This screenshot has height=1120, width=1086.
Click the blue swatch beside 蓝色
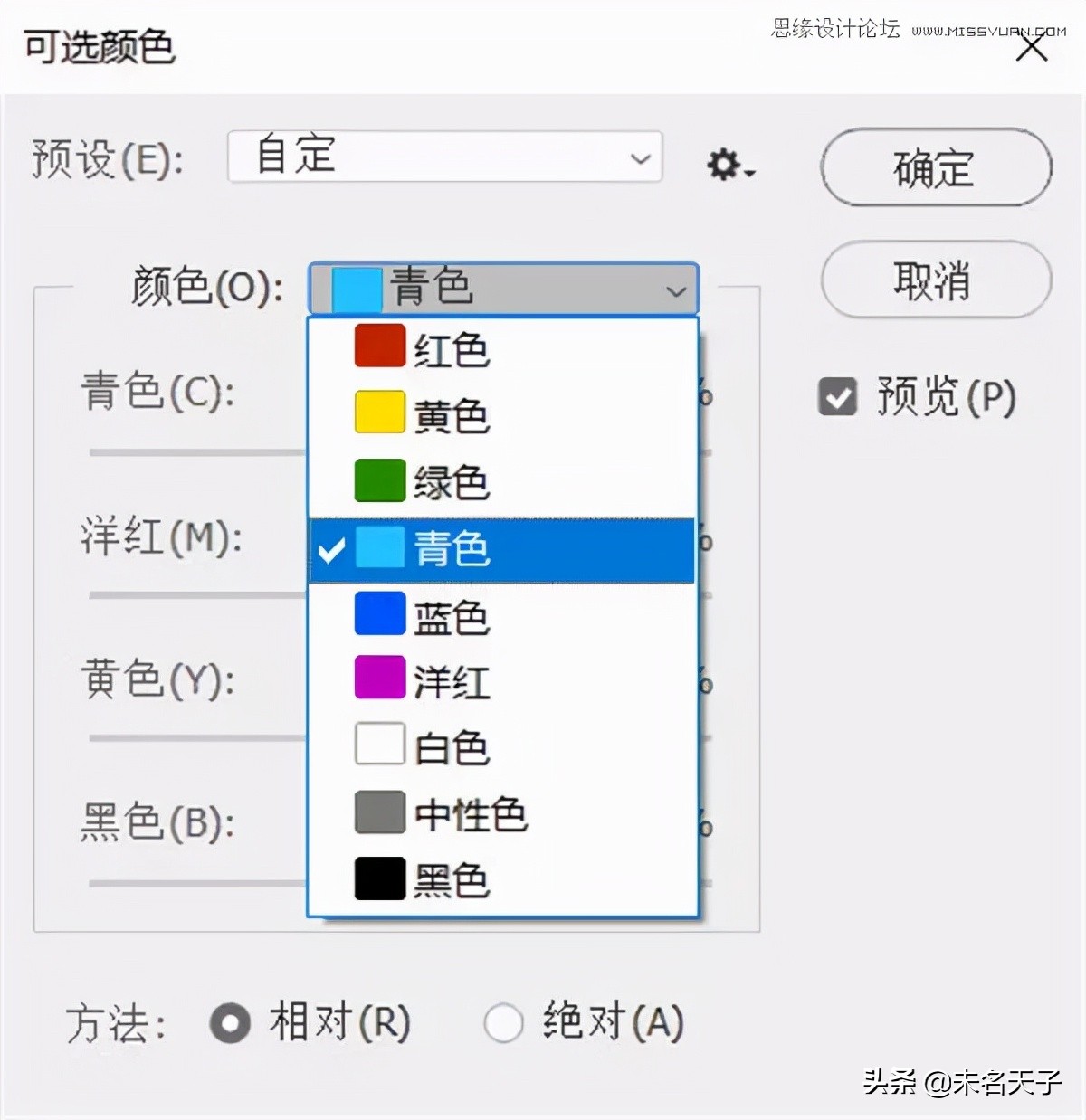pos(378,614)
